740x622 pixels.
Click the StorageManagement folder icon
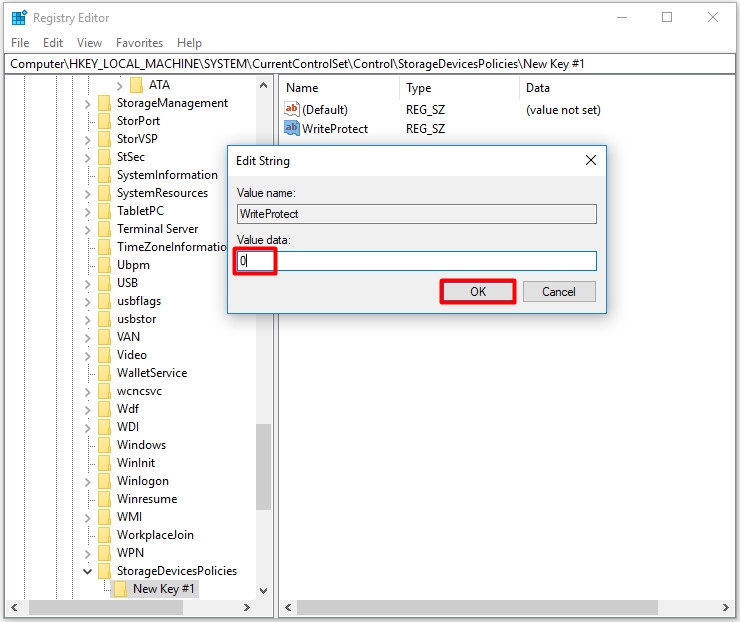[104, 103]
